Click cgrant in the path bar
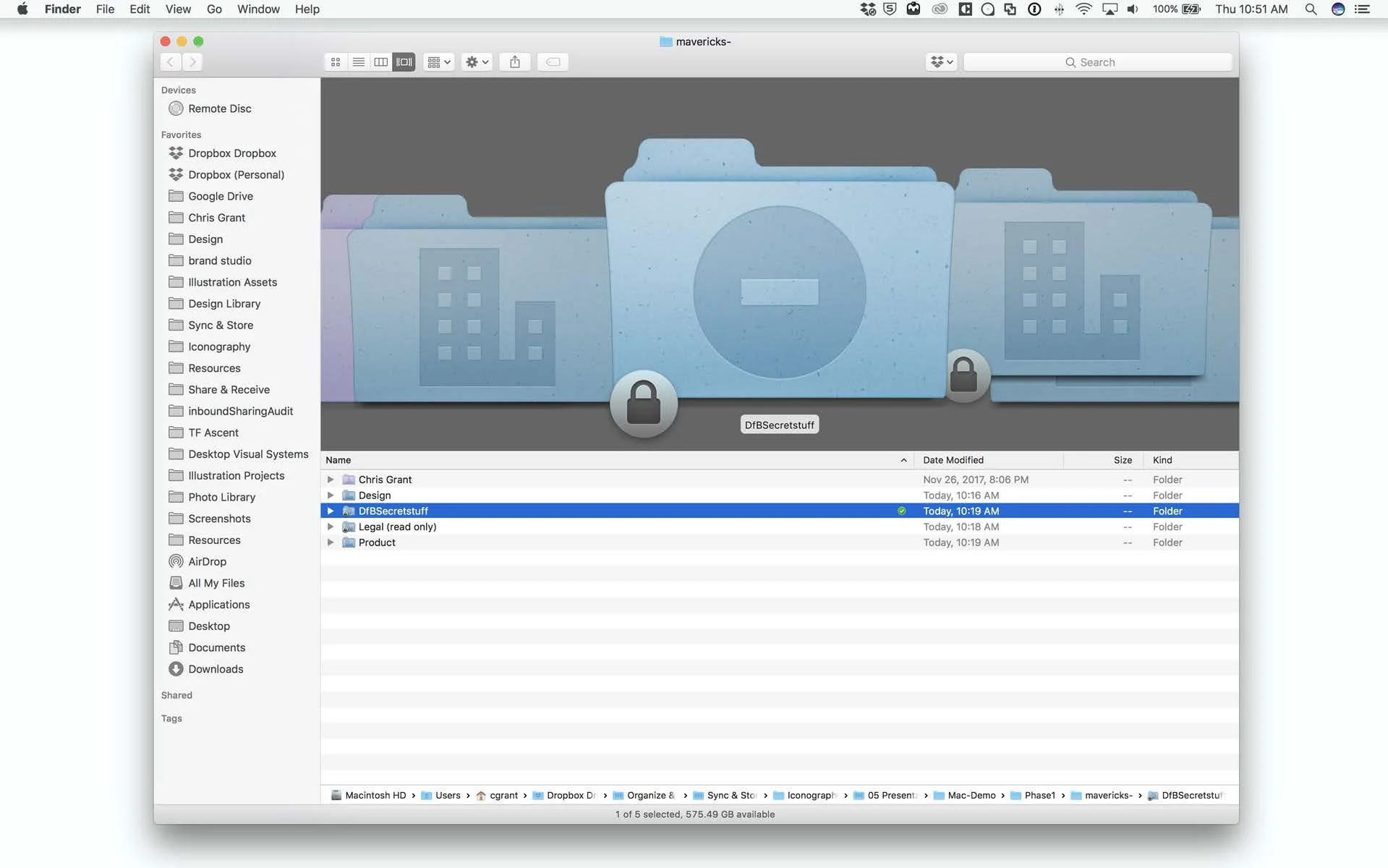Viewport: 1388px width, 868px height. coord(497,795)
